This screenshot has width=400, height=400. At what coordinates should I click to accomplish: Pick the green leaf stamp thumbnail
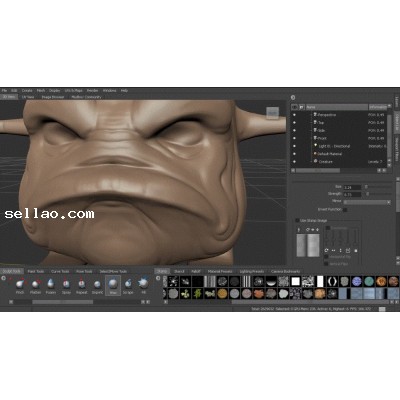tap(198, 294)
